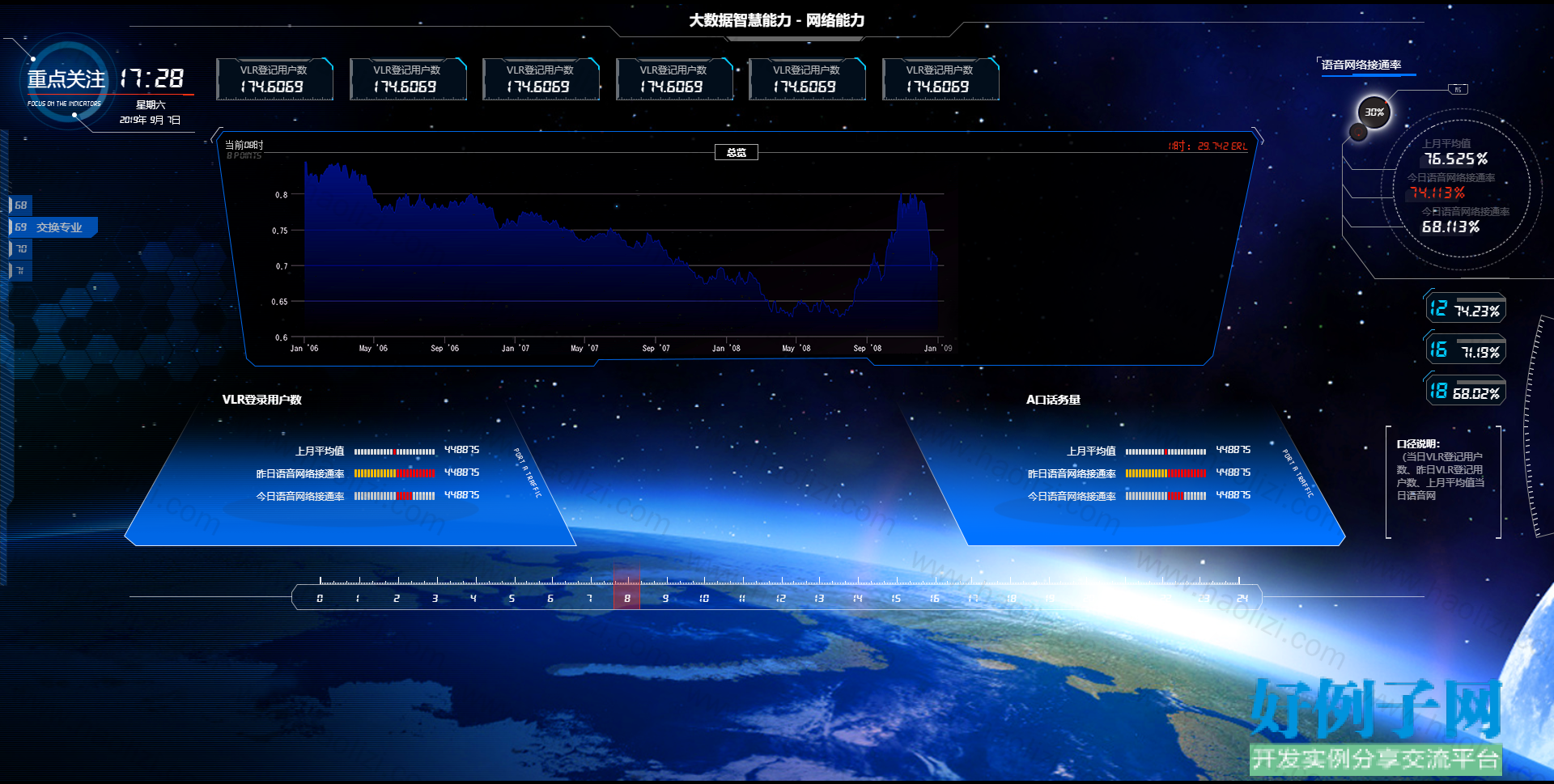Select the hour 18 card showing 68.02%

tap(1466, 392)
